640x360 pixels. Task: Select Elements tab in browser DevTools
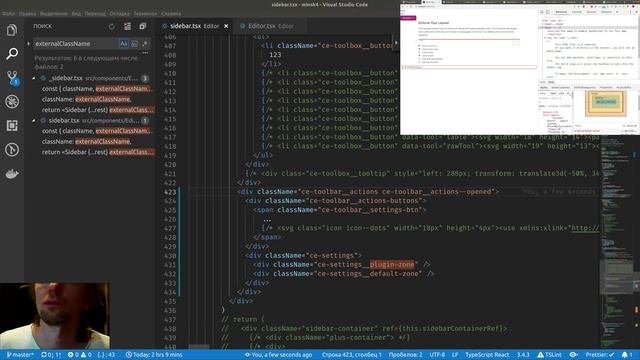coord(561,12)
